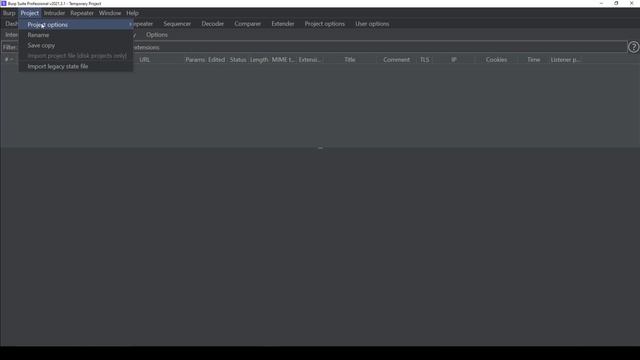Sort by Comment column header
The width and height of the screenshot is (640, 360).
(396, 60)
